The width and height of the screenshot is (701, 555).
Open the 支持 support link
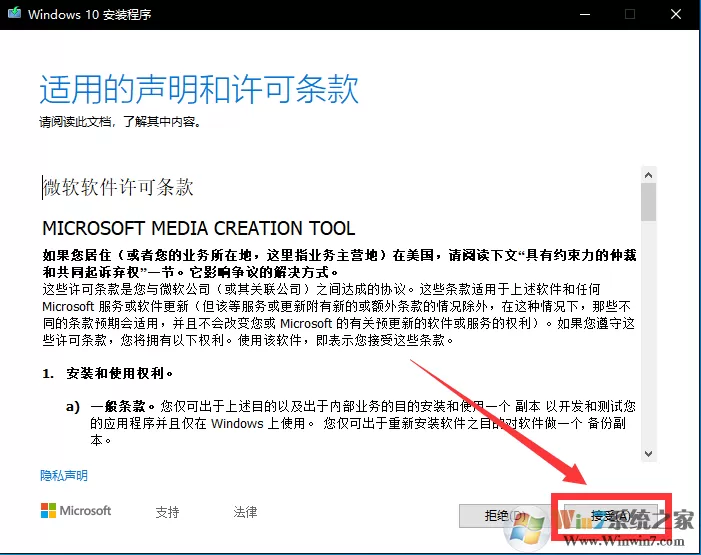tap(167, 512)
